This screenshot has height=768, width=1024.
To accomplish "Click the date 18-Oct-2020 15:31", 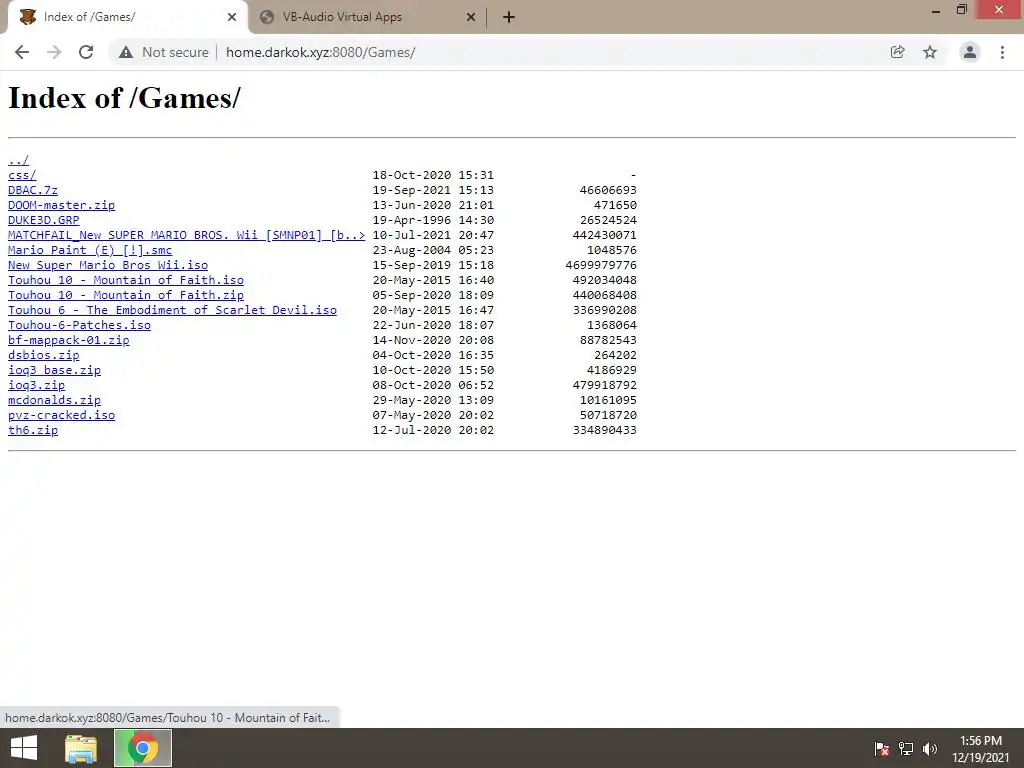I will point(433,175).
